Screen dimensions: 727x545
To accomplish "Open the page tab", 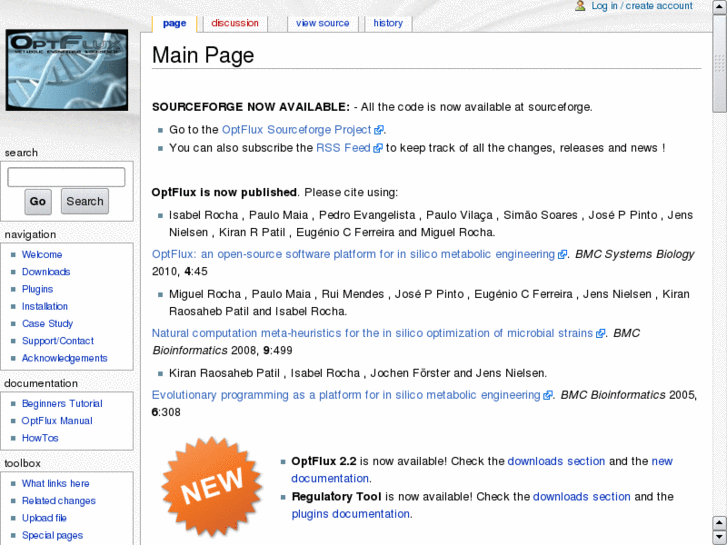I will tap(174, 23).
